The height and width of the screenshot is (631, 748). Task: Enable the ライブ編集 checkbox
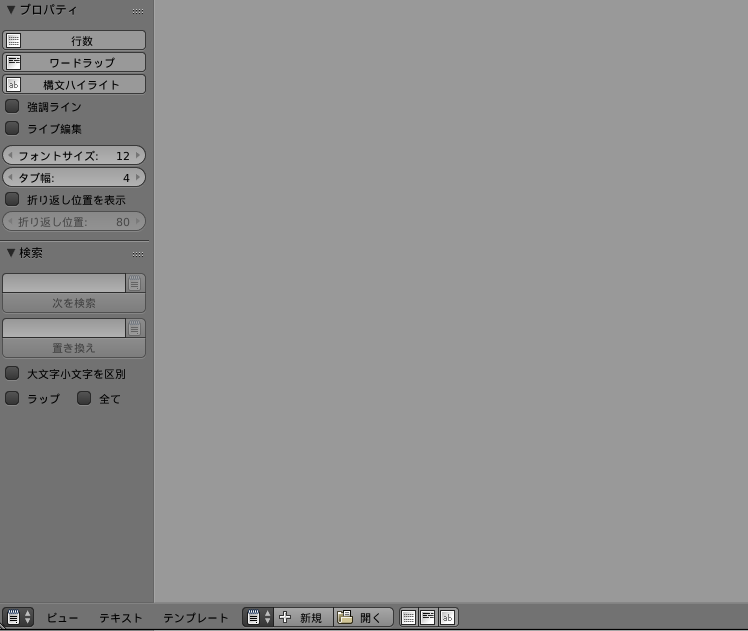12,128
